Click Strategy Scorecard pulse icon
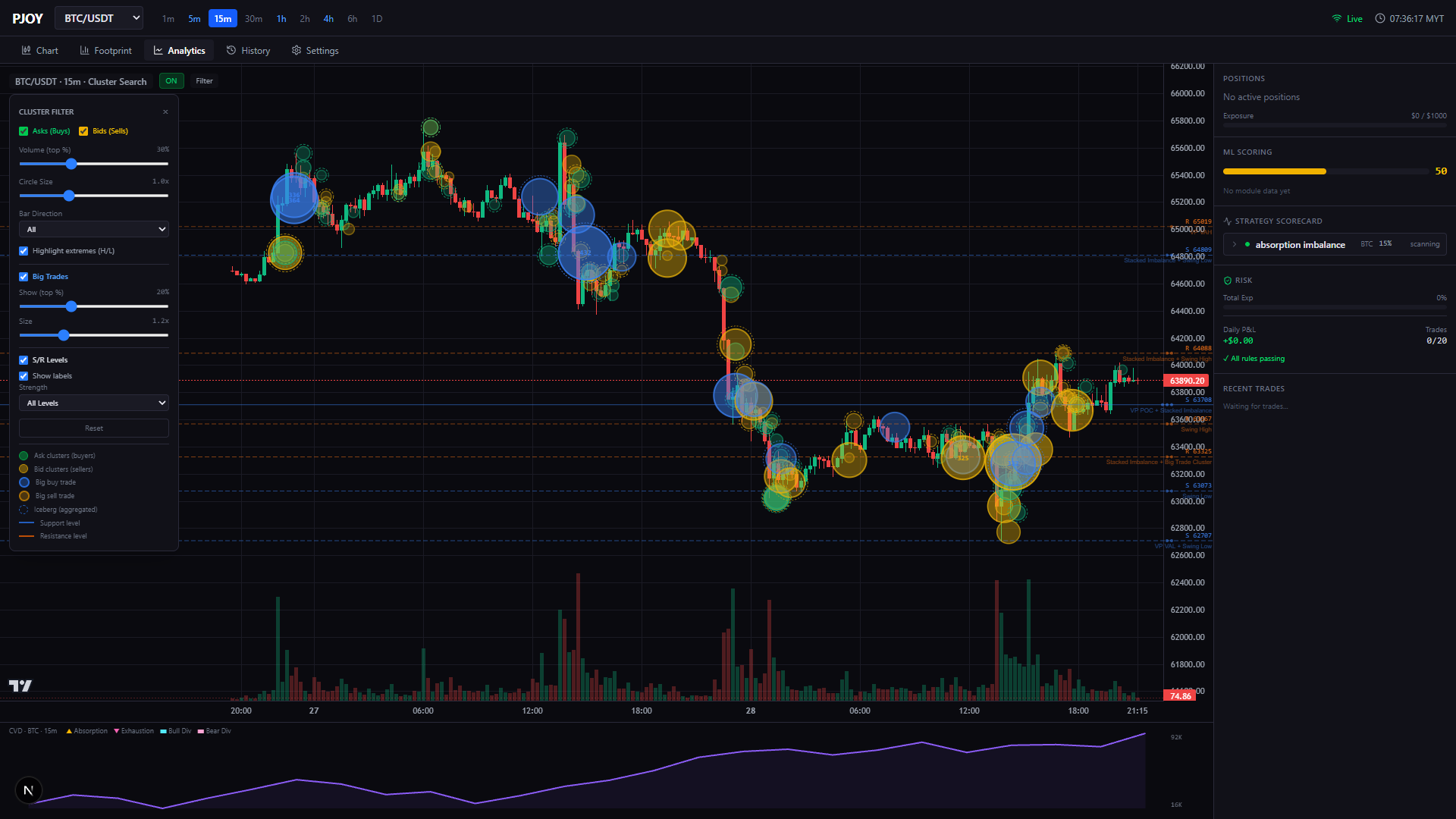Image resolution: width=1456 pixels, height=819 pixels. pyautogui.click(x=1228, y=221)
